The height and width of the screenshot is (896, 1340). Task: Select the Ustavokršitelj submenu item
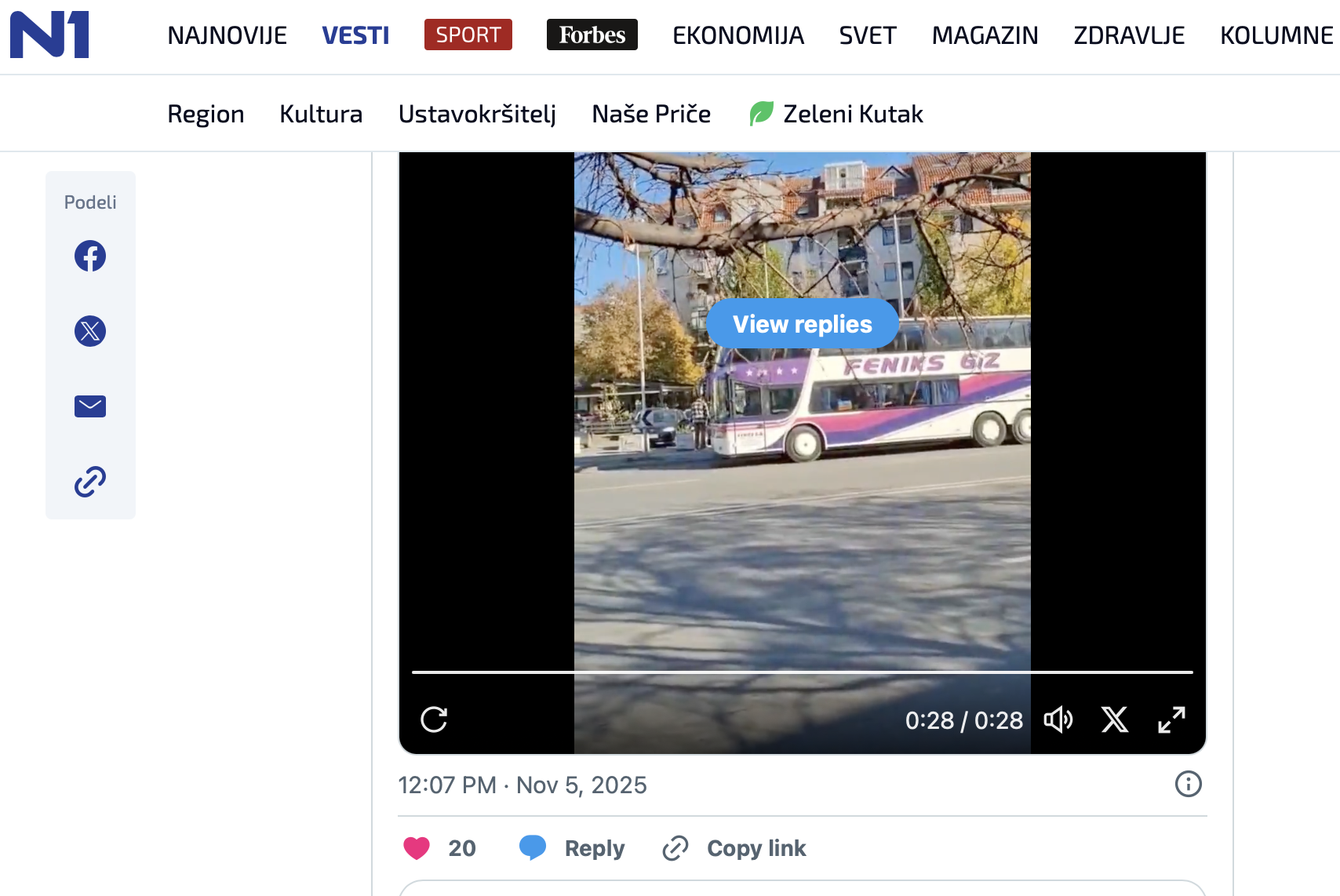pyautogui.click(x=477, y=114)
